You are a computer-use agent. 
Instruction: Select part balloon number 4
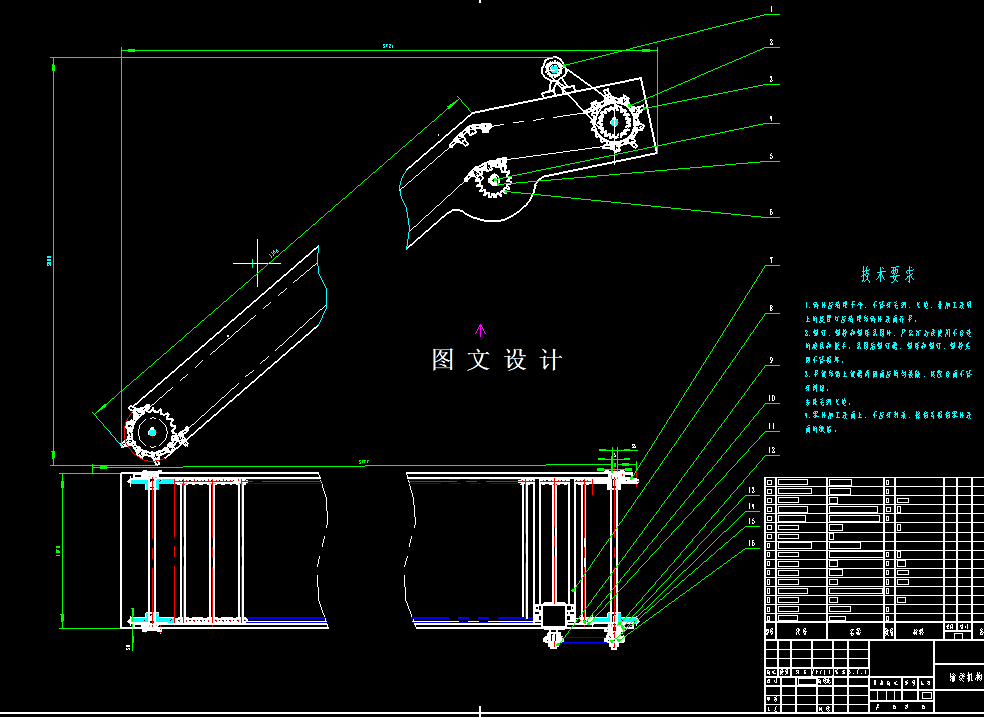click(771, 119)
